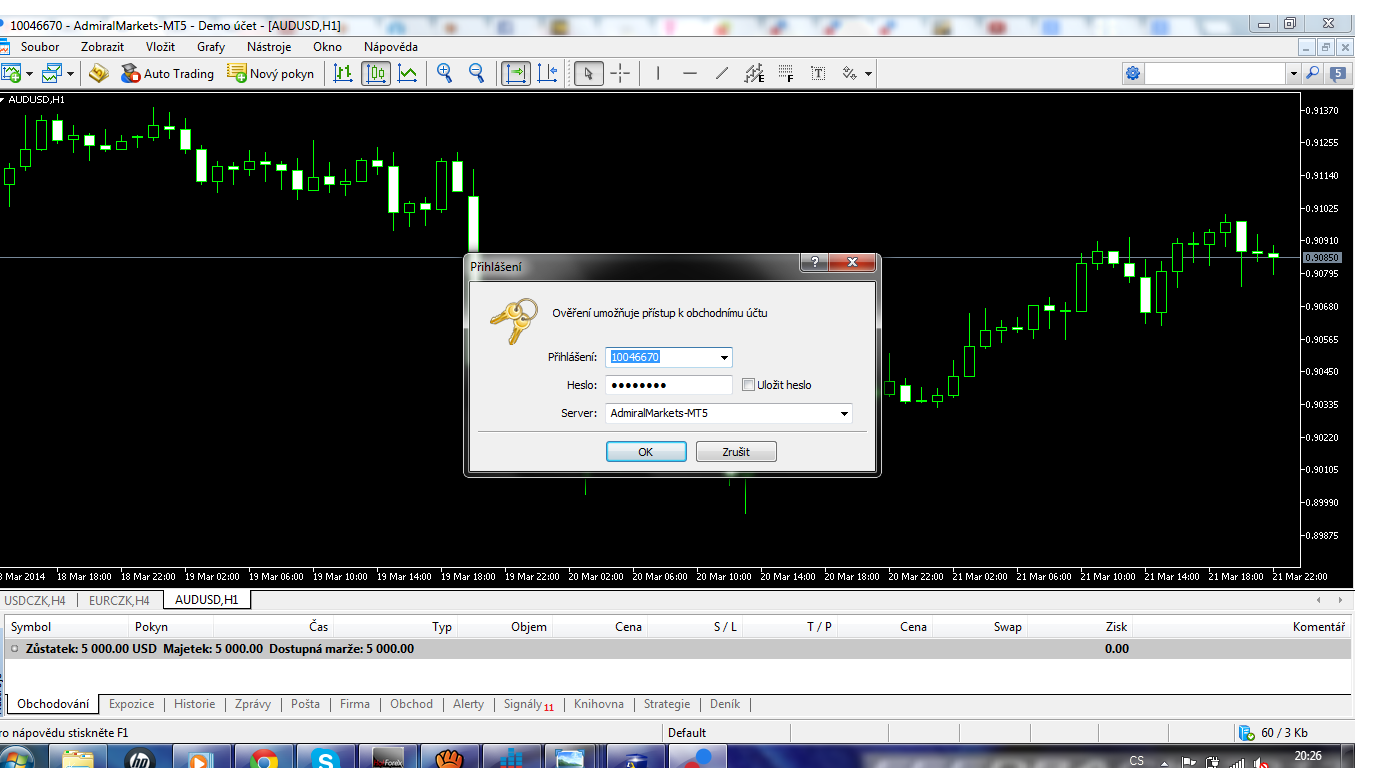Expand the Server AdmiralMarkets-MT5 dropdown
The height and width of the screenshot is (768, 1374).
844,413
